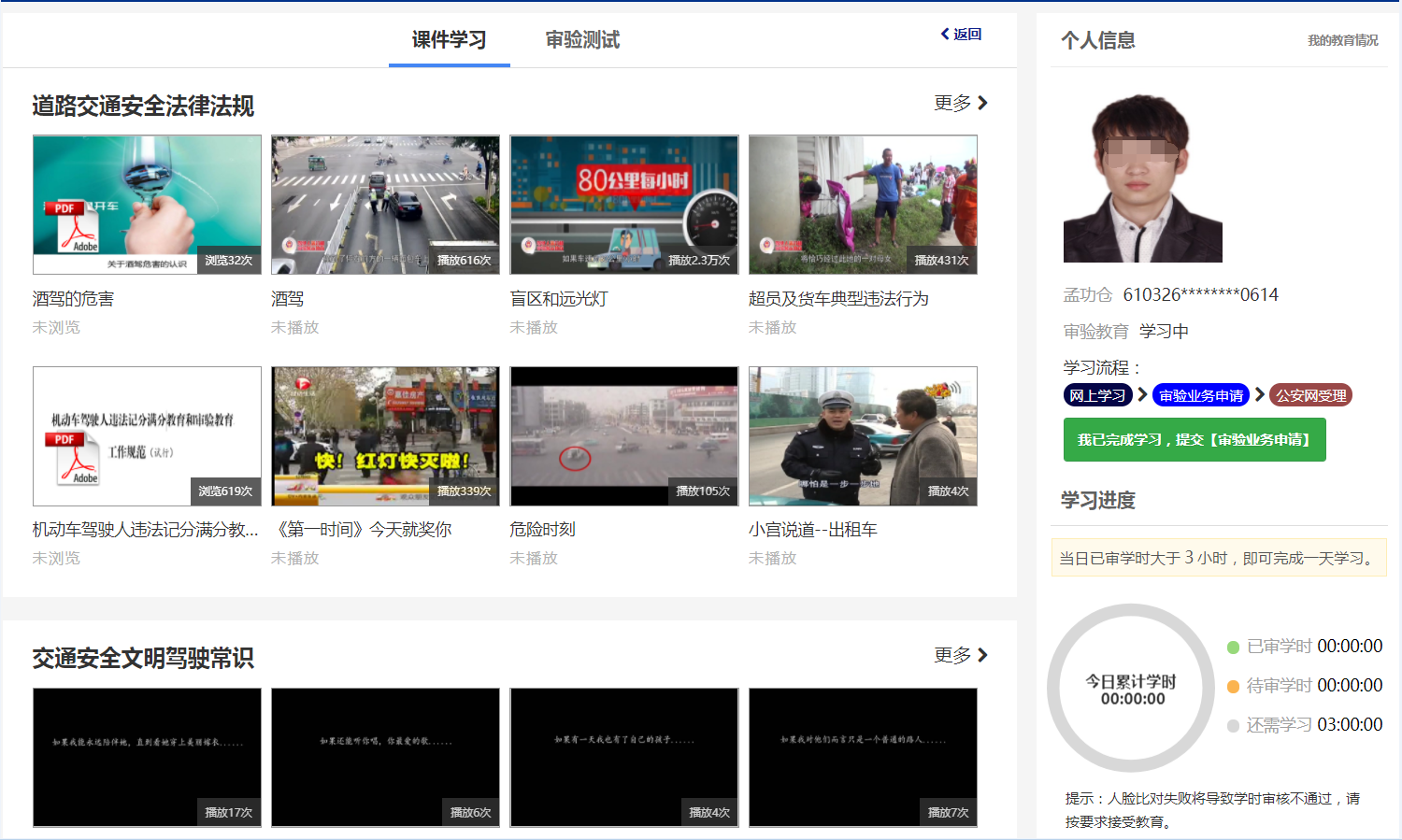This screenshot has height=840, width=1402.
Task: Select the 课件学习 tab
Action: 449,40
